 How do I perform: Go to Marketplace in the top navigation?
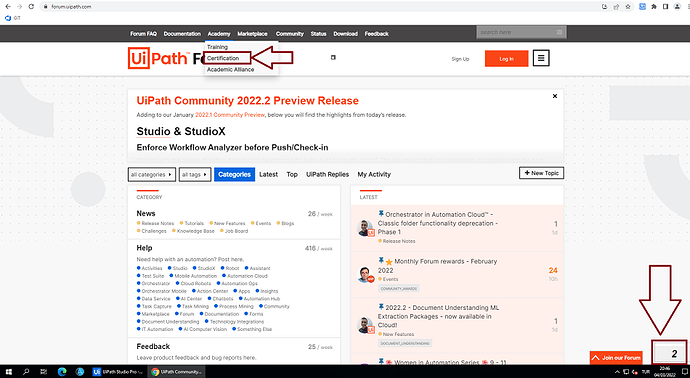pos(253,34)
